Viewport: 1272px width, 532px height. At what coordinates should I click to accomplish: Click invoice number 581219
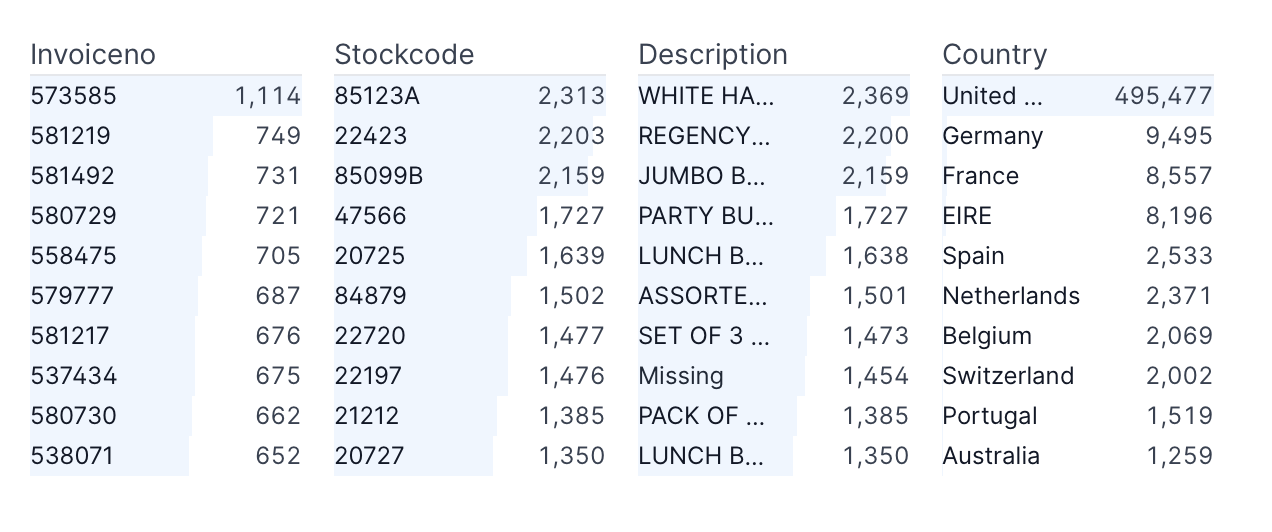(71, 136)
